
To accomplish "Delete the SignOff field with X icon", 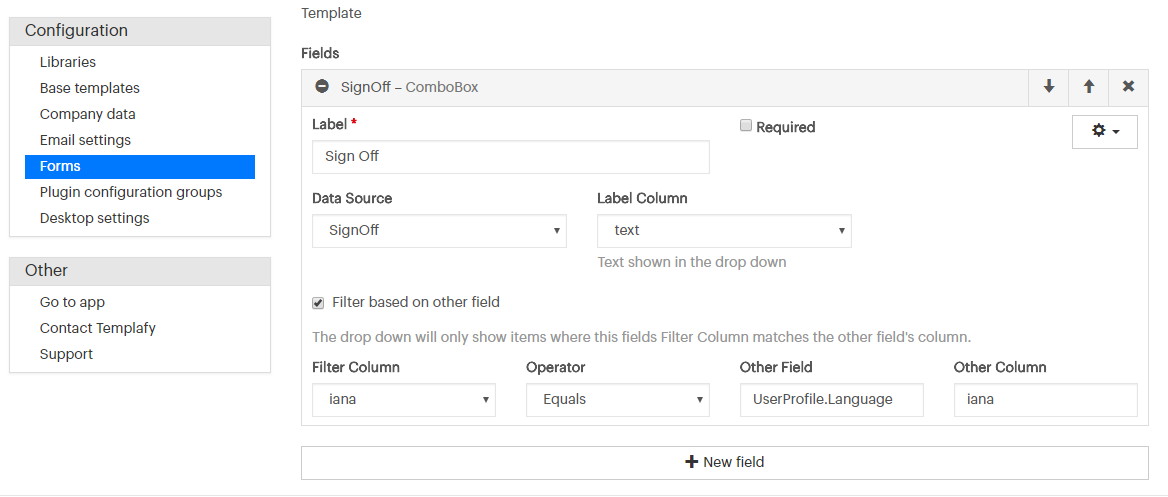I will pos(1129,87).
